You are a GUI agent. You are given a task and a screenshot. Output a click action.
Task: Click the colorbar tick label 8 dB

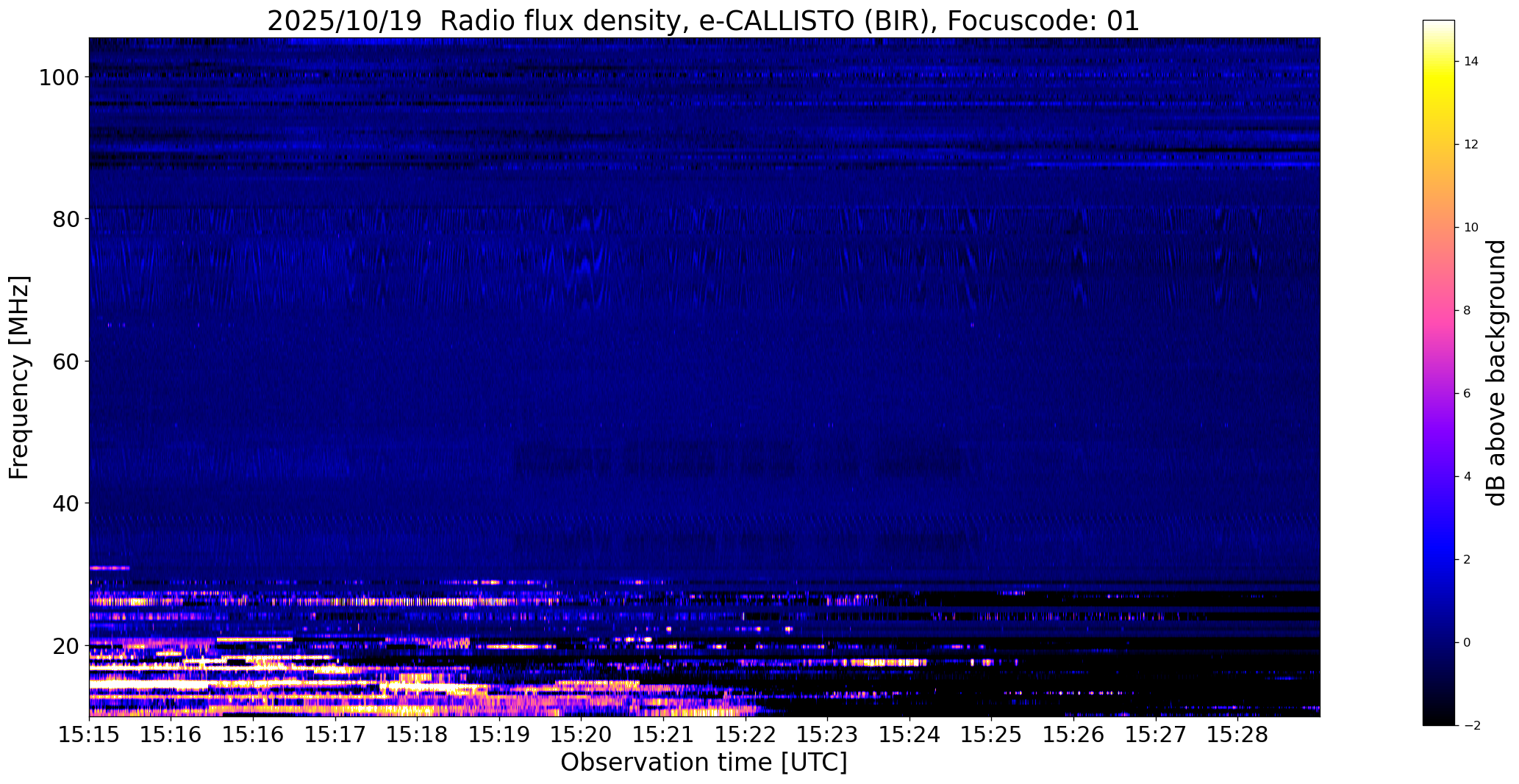coord(1468,311)
